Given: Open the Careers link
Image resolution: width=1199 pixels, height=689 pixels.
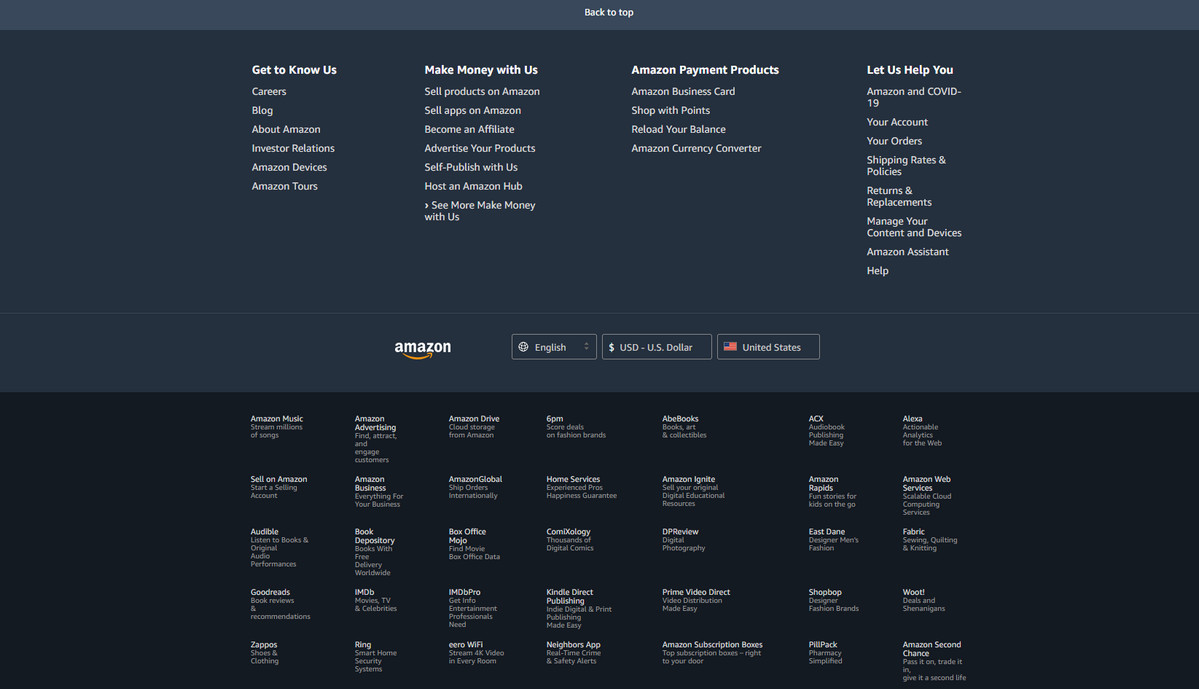Looking at the screenshot, I should coord(269,91).
